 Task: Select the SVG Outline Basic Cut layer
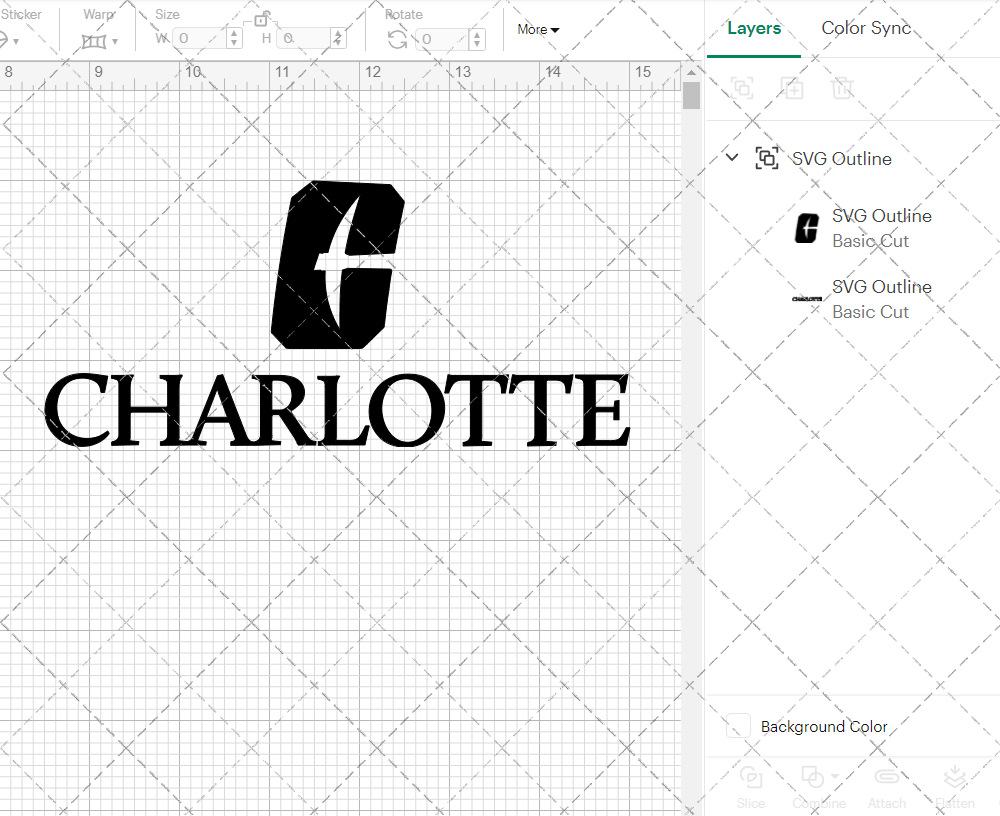coord(881,227)
